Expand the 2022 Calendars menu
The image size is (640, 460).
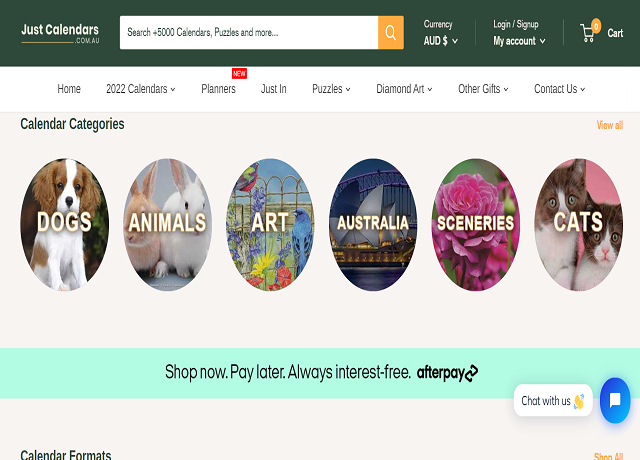(140, 89)
